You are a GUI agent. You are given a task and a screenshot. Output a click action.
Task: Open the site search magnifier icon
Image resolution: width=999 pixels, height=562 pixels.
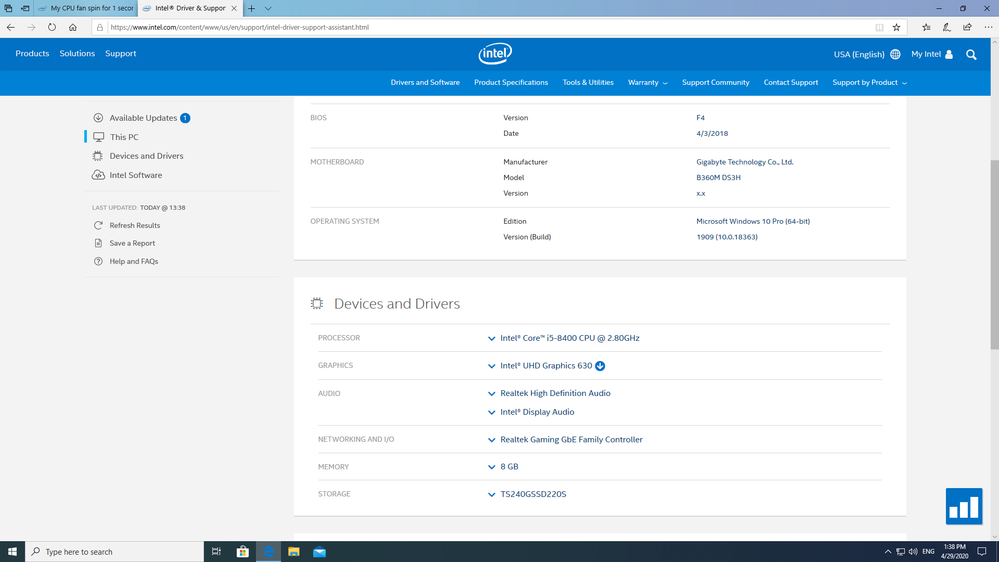click(971, 55)
